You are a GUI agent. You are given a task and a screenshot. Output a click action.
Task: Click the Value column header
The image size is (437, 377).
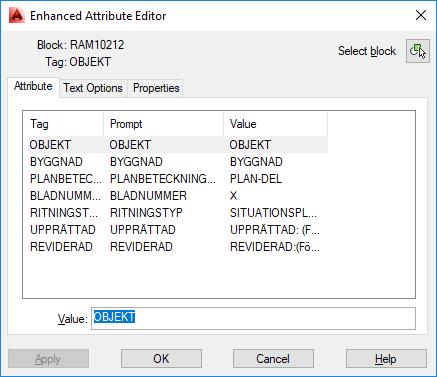276,124
